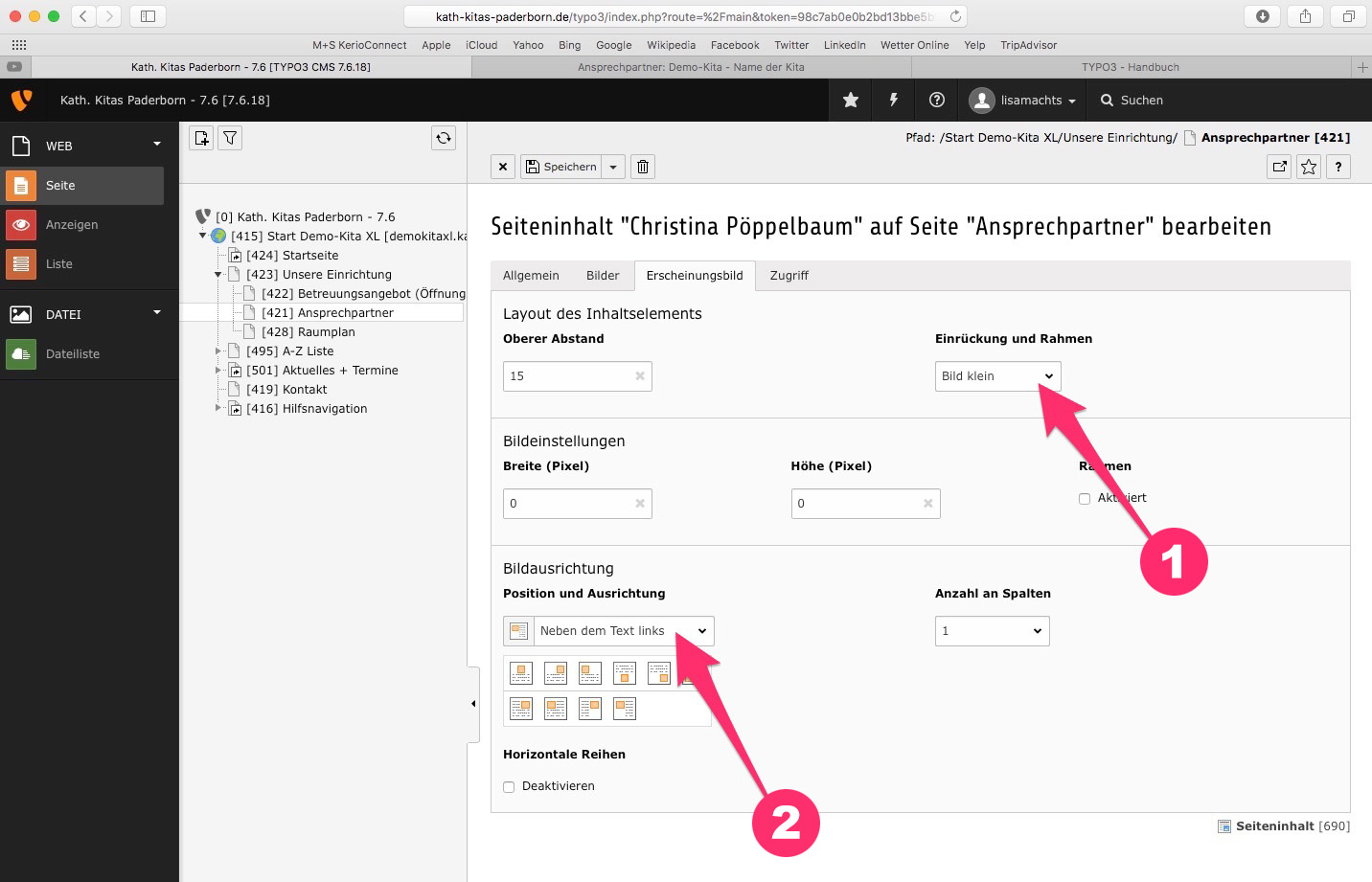Switch to the Zugriff tab
This screenshot has height=882, width=1372.
pyautogui.click(x=789, y=276)
